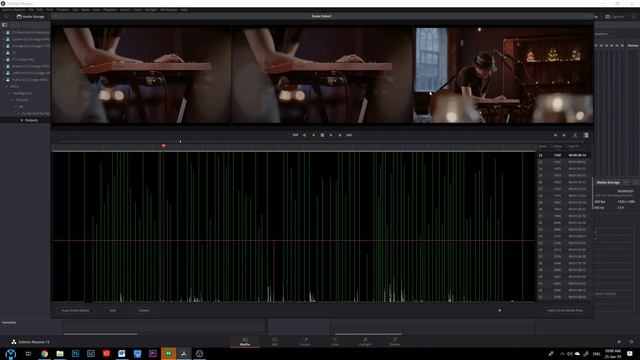Toggle the Capture panel button
640x360 pixels.
pyautogui.click(x=615, y=17)
